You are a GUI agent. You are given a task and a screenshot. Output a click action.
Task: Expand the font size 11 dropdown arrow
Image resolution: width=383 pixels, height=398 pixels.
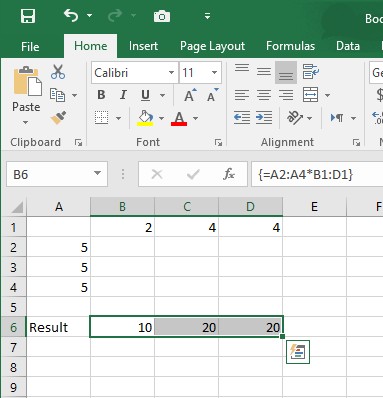point(214,73)
